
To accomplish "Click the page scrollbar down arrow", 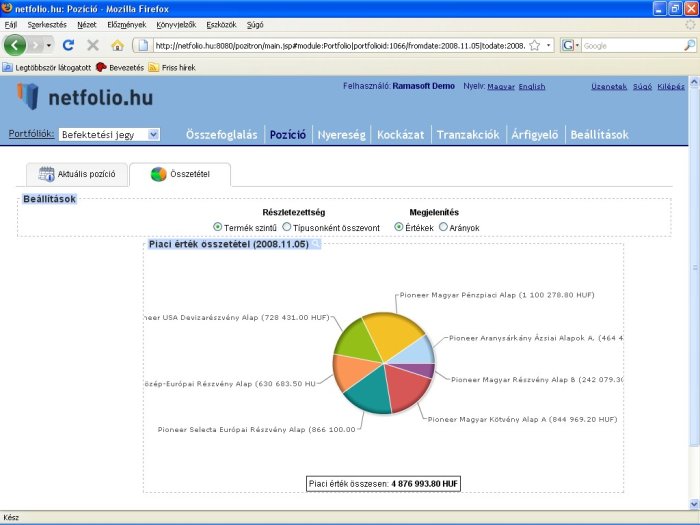I will click(694, 504).
